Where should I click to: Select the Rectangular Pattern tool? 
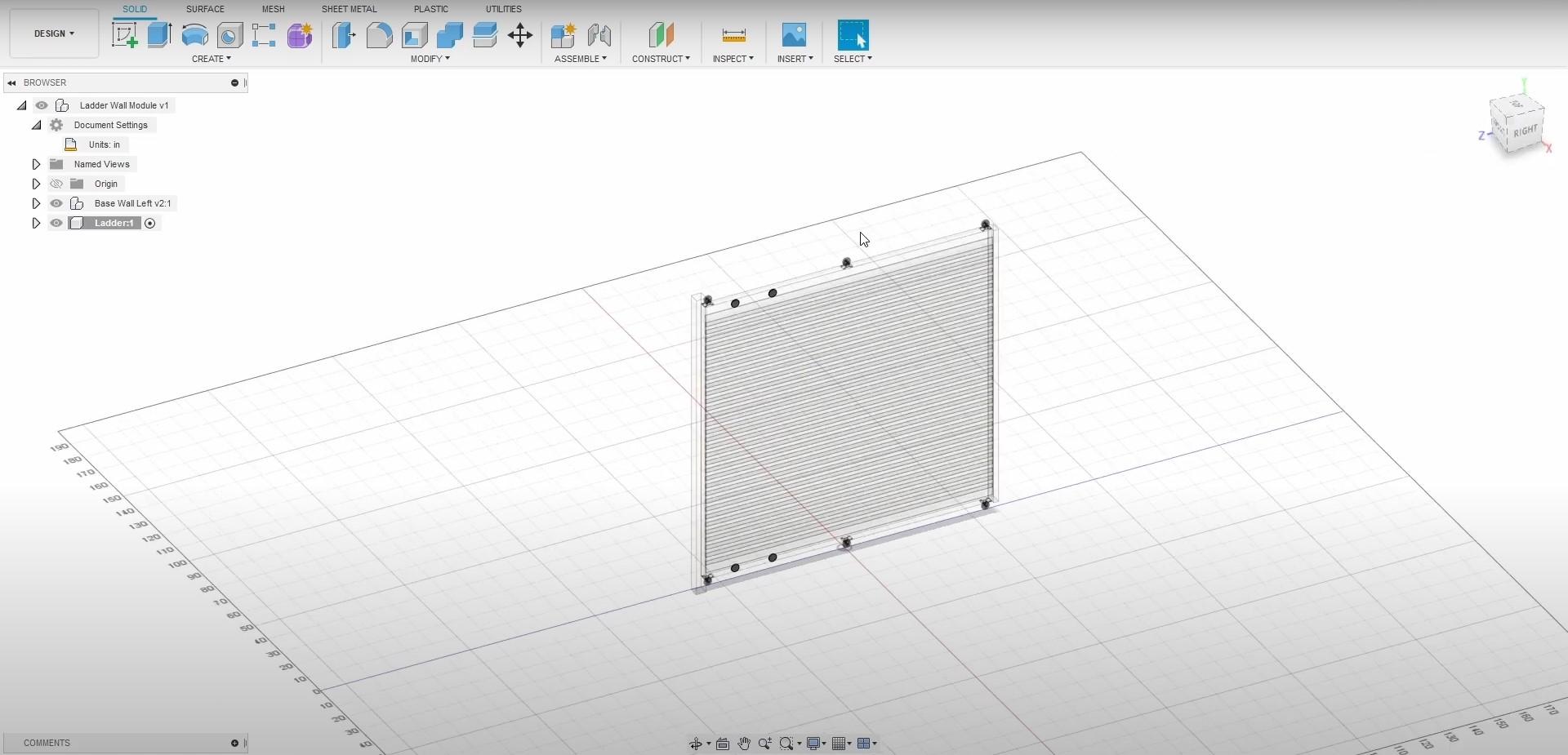pos(264,35)
